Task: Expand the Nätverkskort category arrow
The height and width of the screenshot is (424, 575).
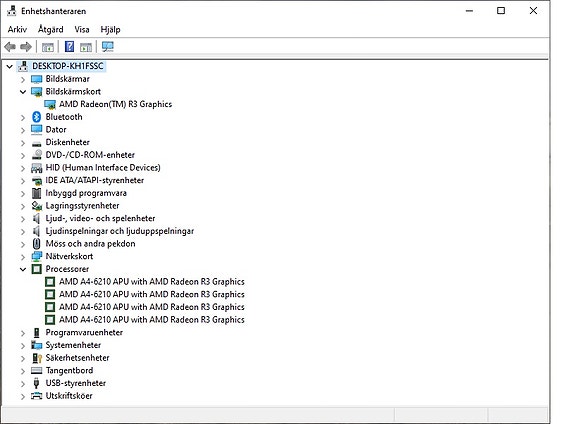Action: point(23,257)
